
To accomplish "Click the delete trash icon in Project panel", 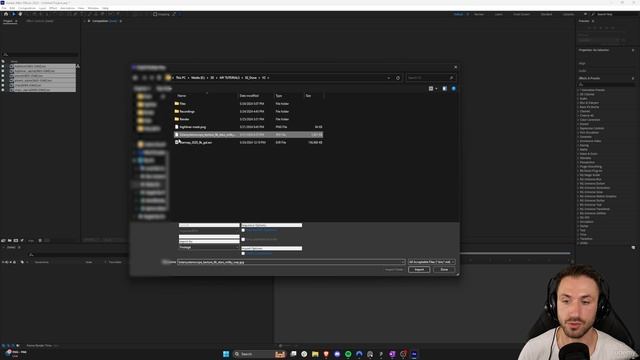I will pos(40,240).
